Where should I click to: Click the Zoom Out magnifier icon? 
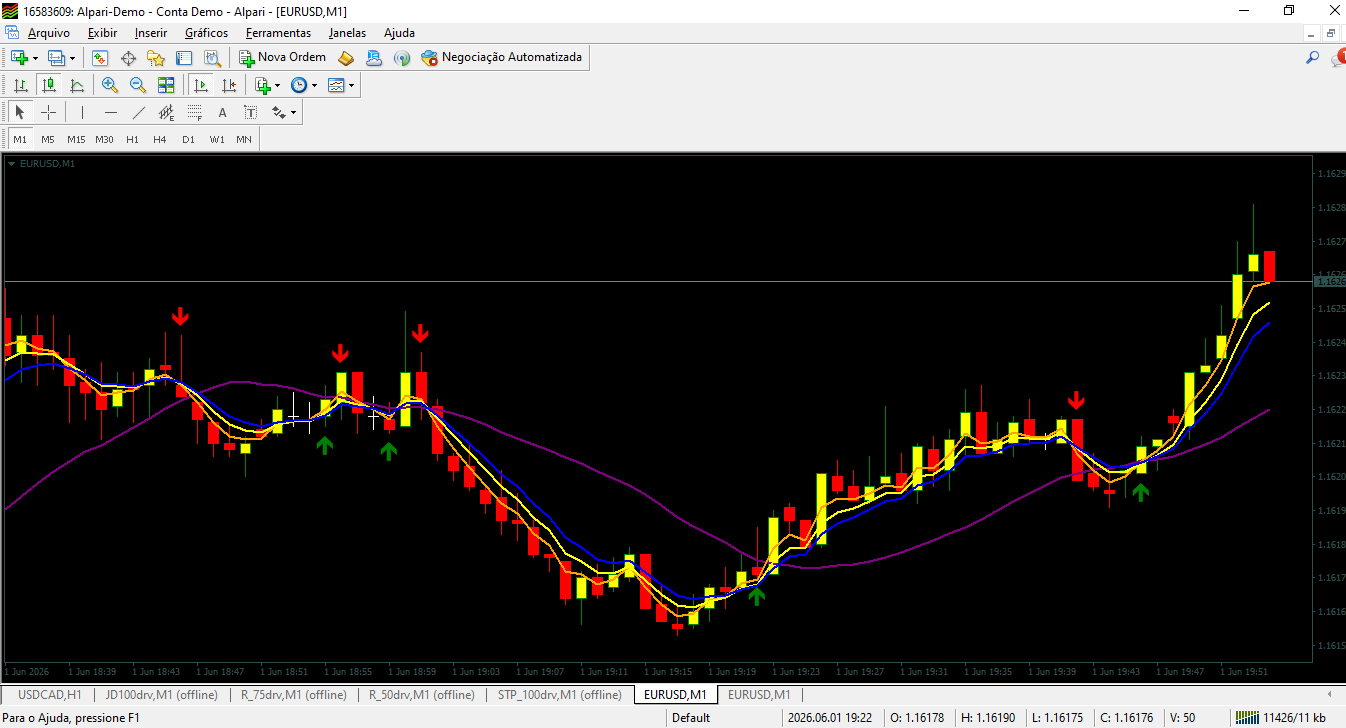coord(138,85)
